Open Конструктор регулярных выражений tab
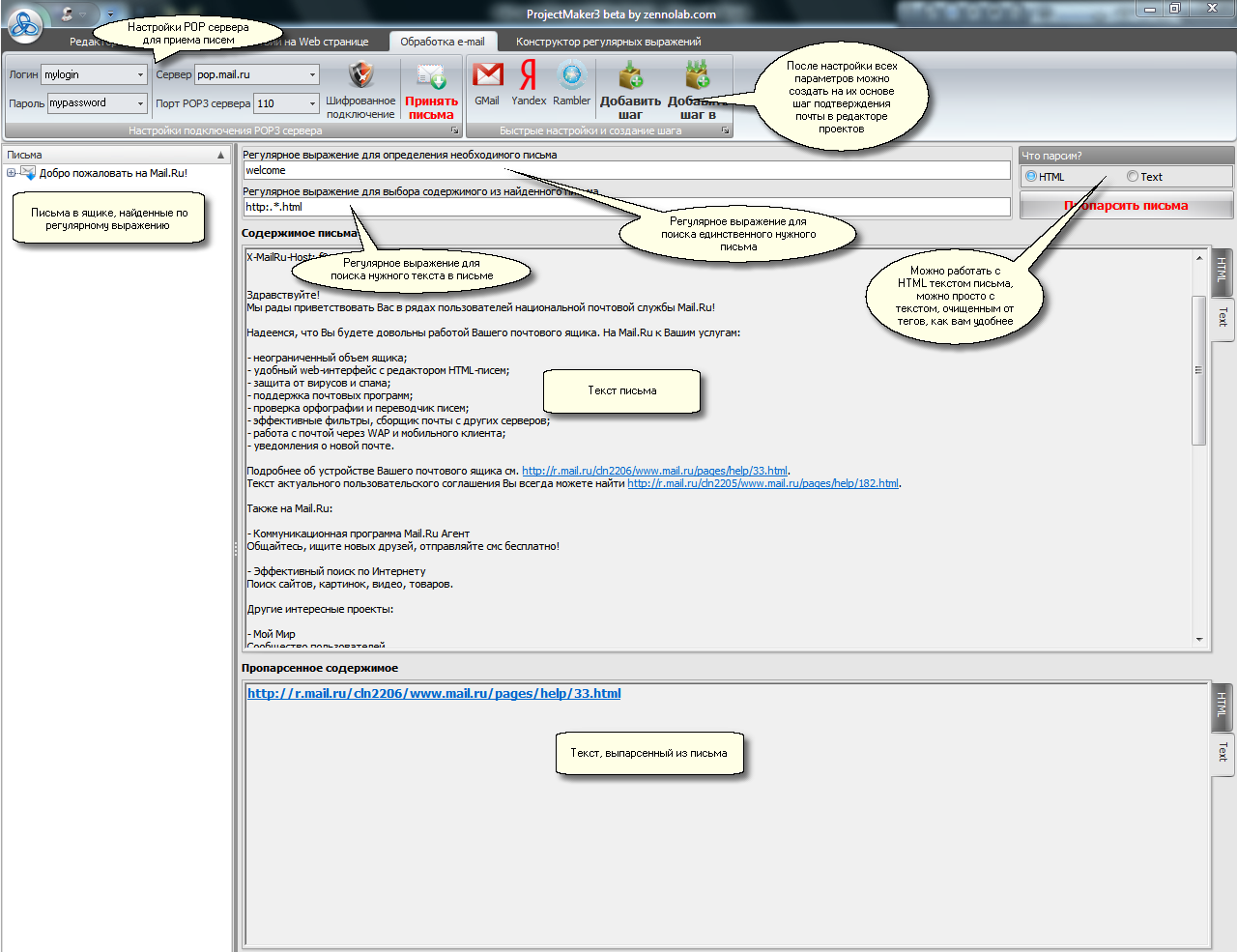The image size is (1237, 952). 608,42
